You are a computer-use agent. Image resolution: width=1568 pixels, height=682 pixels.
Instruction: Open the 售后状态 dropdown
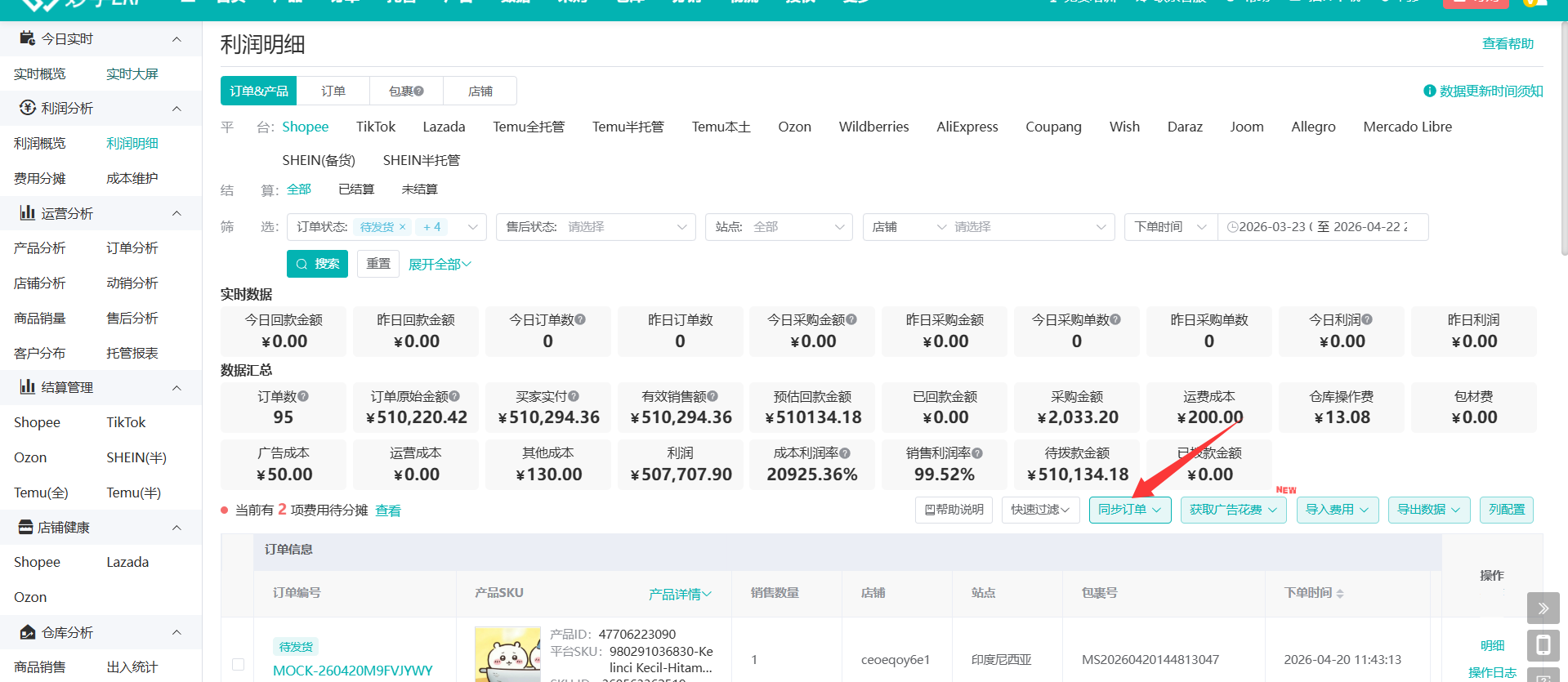pyautogui.click(x=596, y=227)
